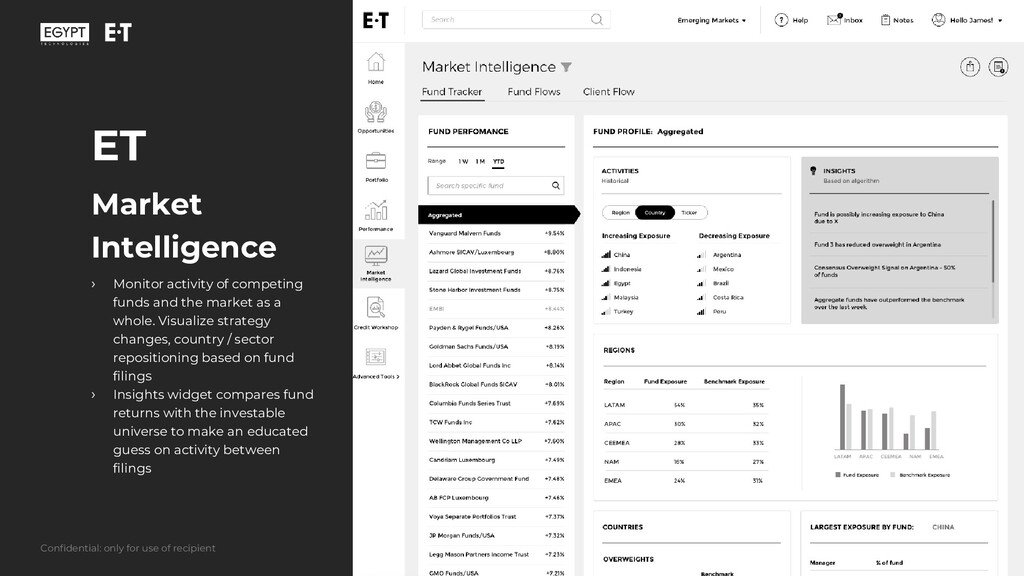Viewport: 1024px width, 576px height.
Task: Select TCW Funds Inc row
Action: pos(496,423)
